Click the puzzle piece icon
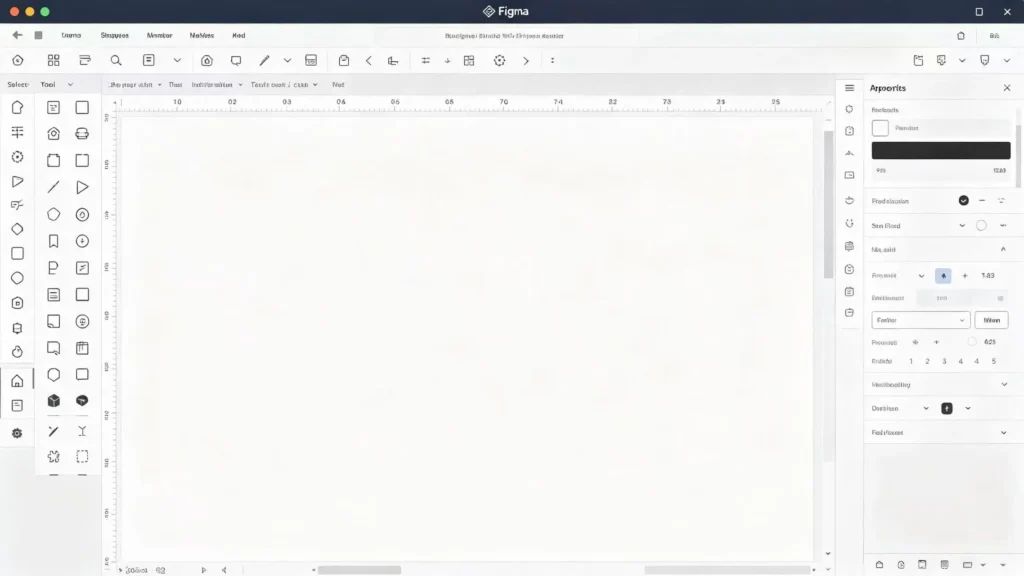Screen dimensions: 1024x576 (54, 456)
